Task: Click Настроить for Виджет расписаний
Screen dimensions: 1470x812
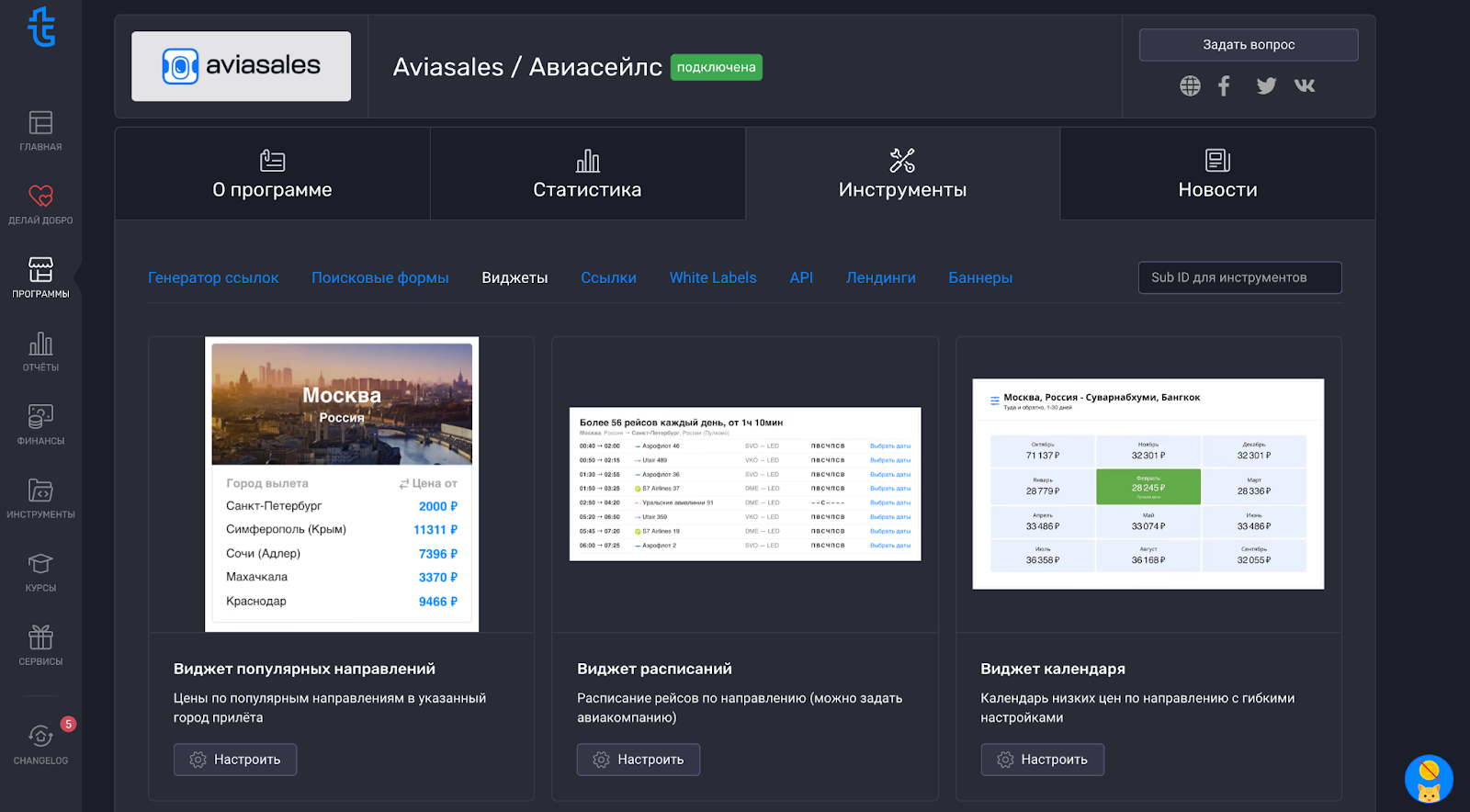Action: (x=639, y=760)
